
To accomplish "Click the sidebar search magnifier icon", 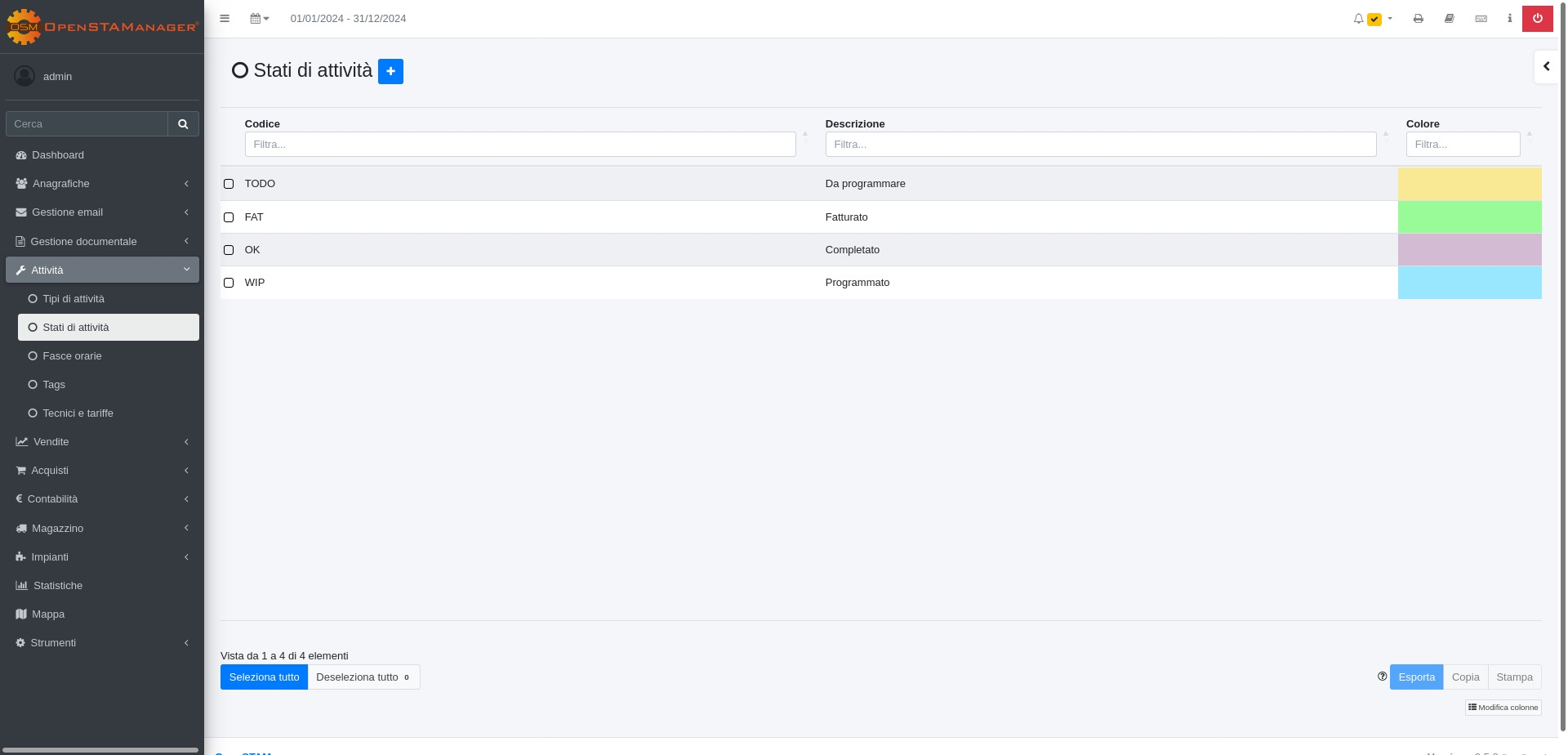I will tap(183, 124).
